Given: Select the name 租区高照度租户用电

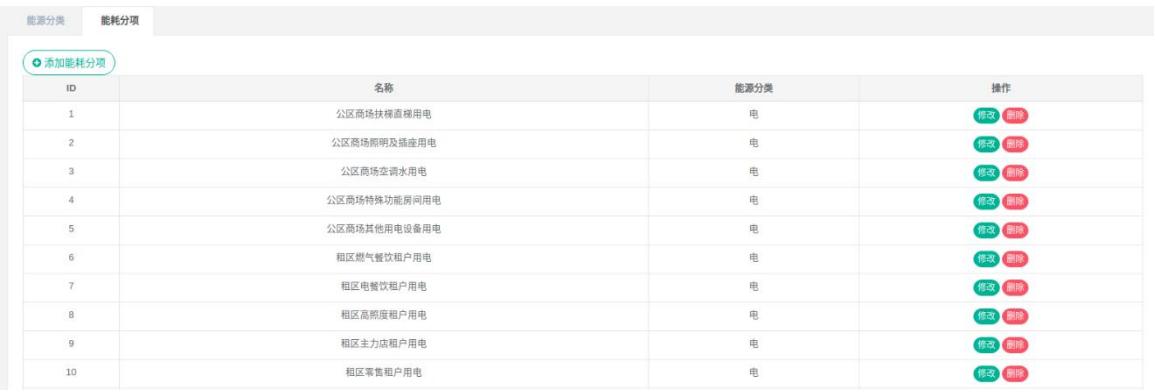Looking at the screenshot, I should [384, 316].
